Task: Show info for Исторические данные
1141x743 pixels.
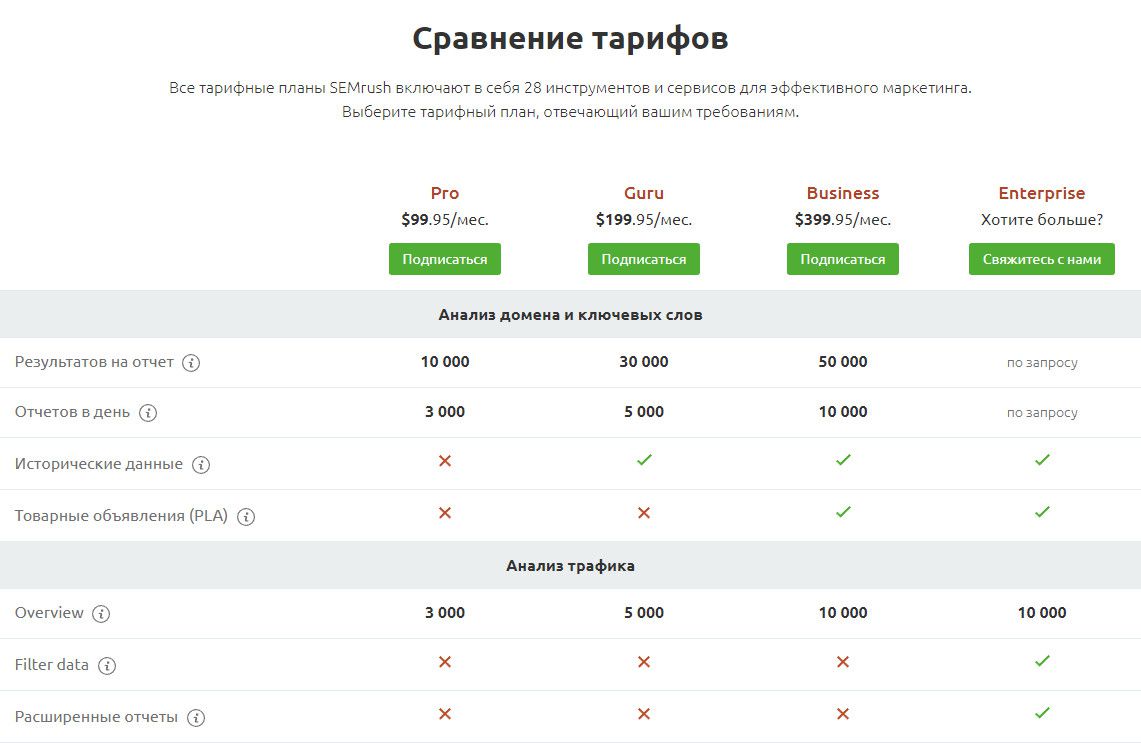Action: 201,464
